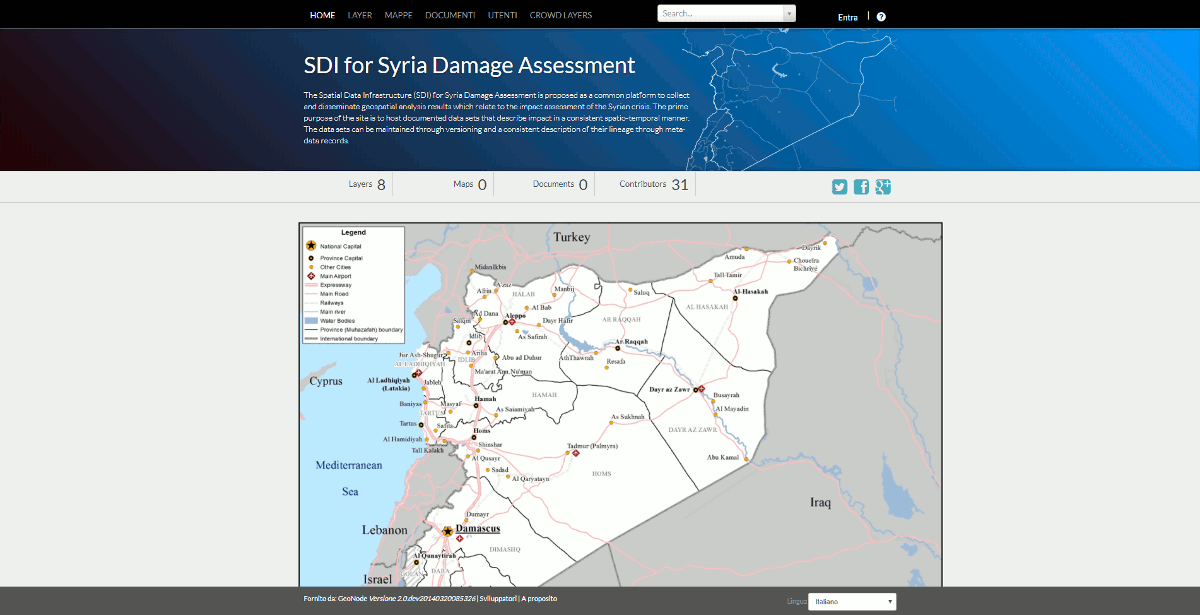Open the CROWD LAYERS menu item
The width and height of the screenshot is (1200, 615).
point(561,15)
